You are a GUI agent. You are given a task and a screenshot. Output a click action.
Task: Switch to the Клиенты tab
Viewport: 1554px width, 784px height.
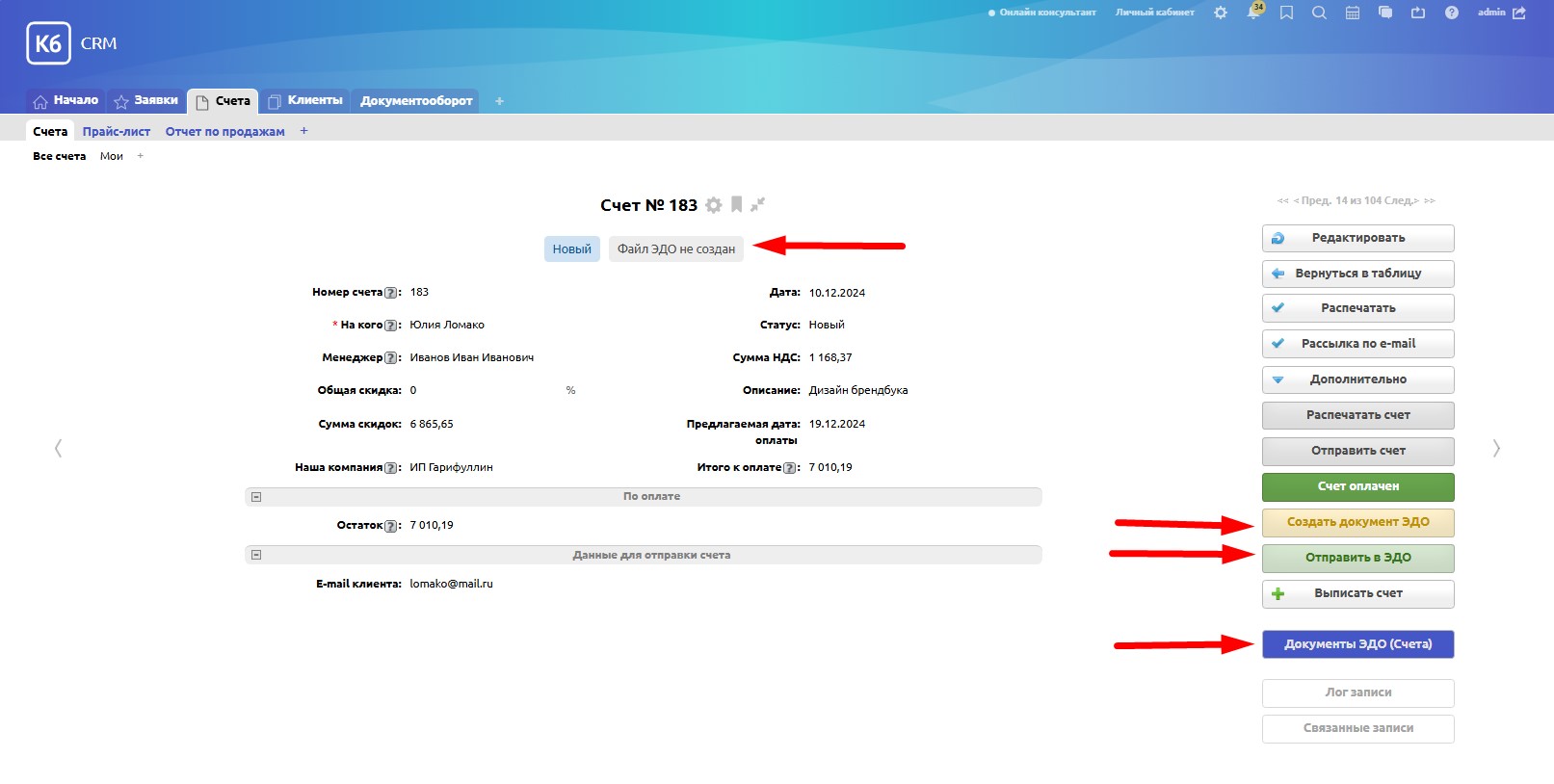tap(305, 100)
